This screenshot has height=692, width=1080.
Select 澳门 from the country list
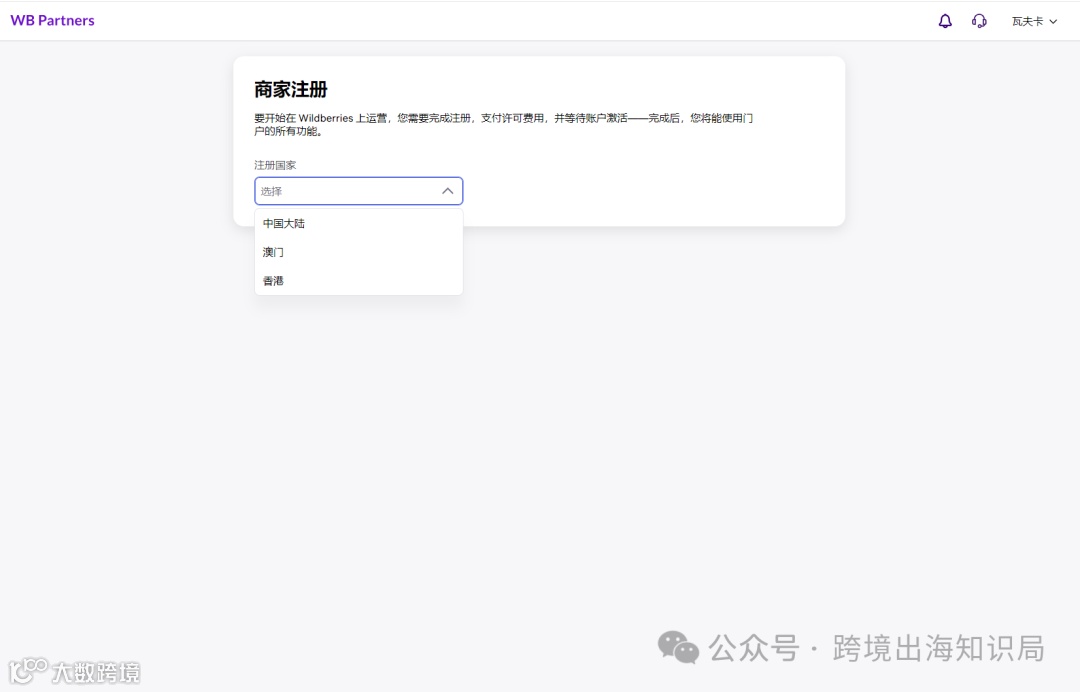358,252
